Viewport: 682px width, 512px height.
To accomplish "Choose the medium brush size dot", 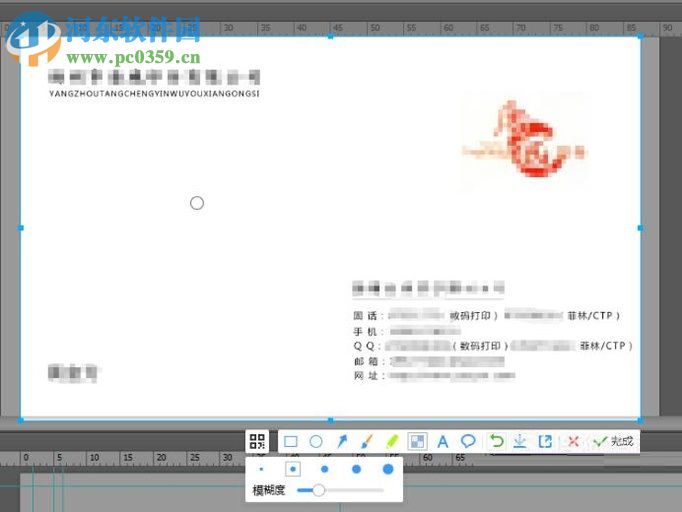I will click(x=324, y=469).
